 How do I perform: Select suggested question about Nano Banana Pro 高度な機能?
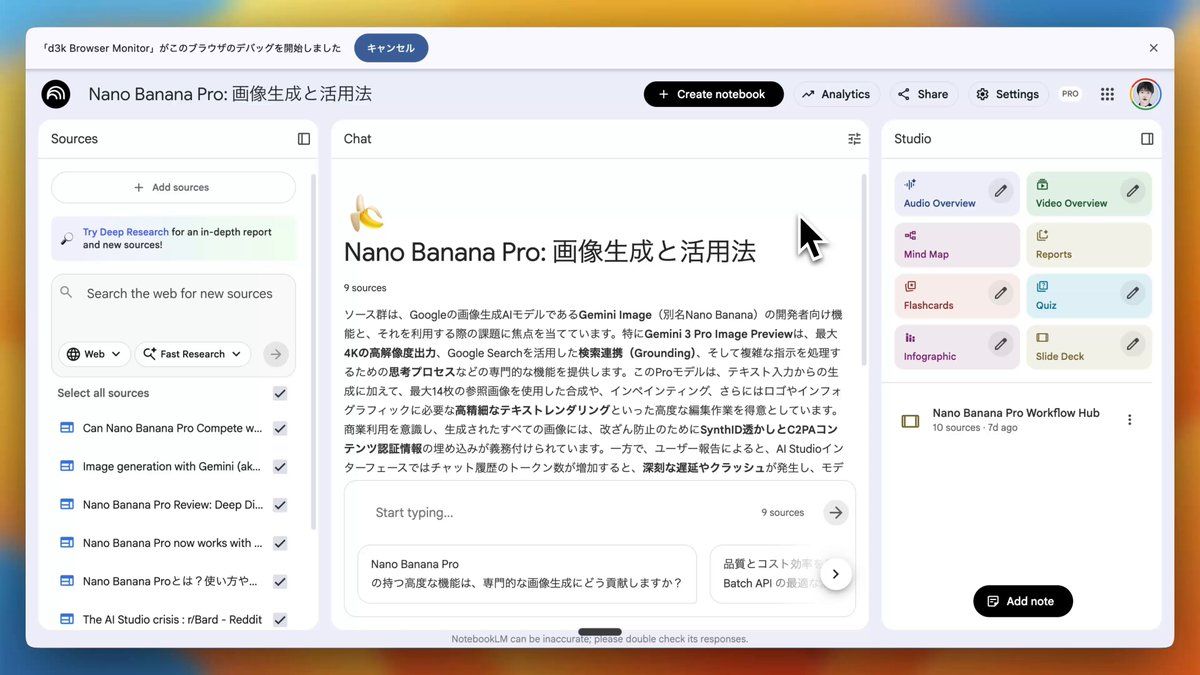pos(526,574)
